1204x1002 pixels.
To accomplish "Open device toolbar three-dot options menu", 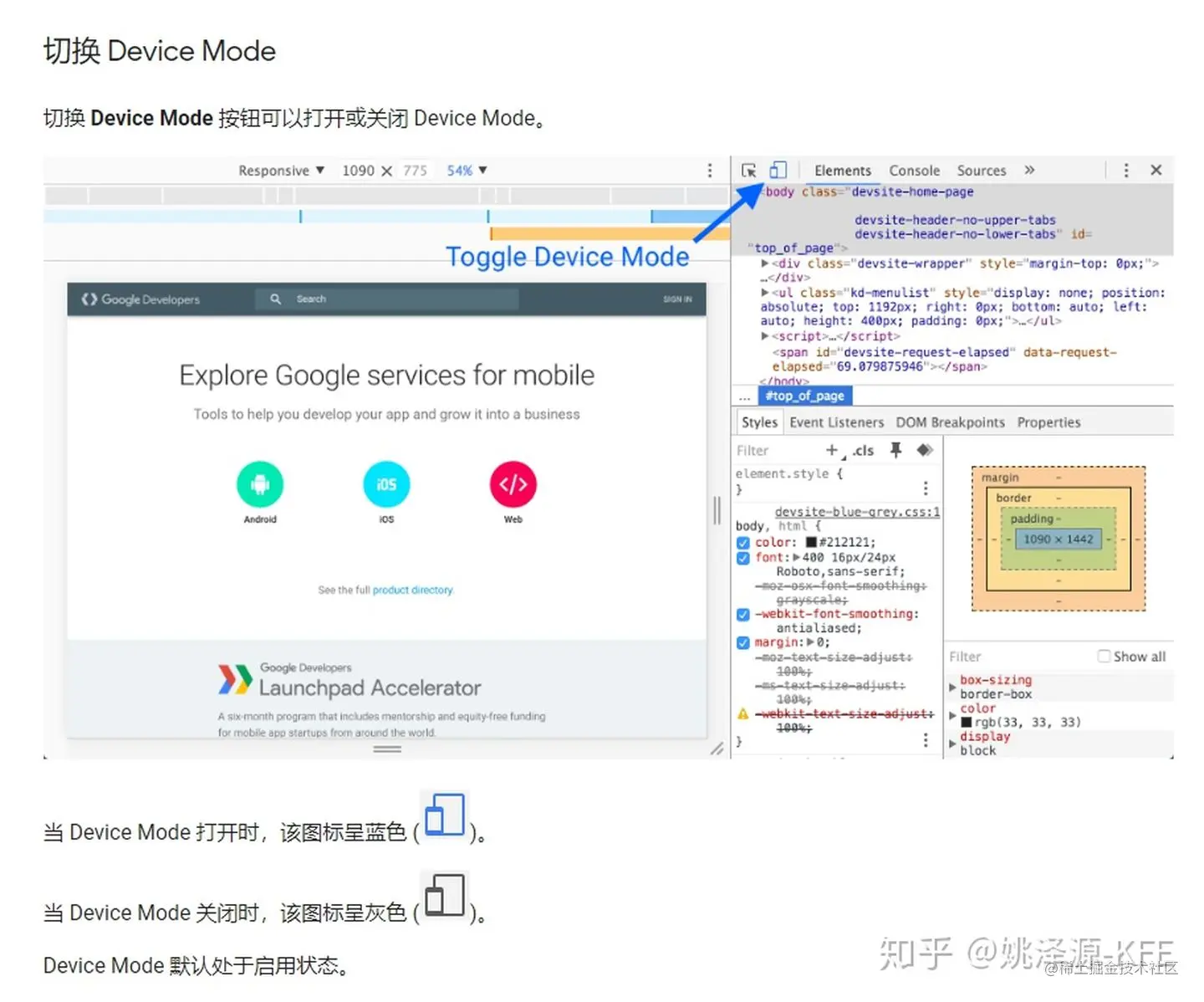I will pyautogui.click(x=710, y=170).
